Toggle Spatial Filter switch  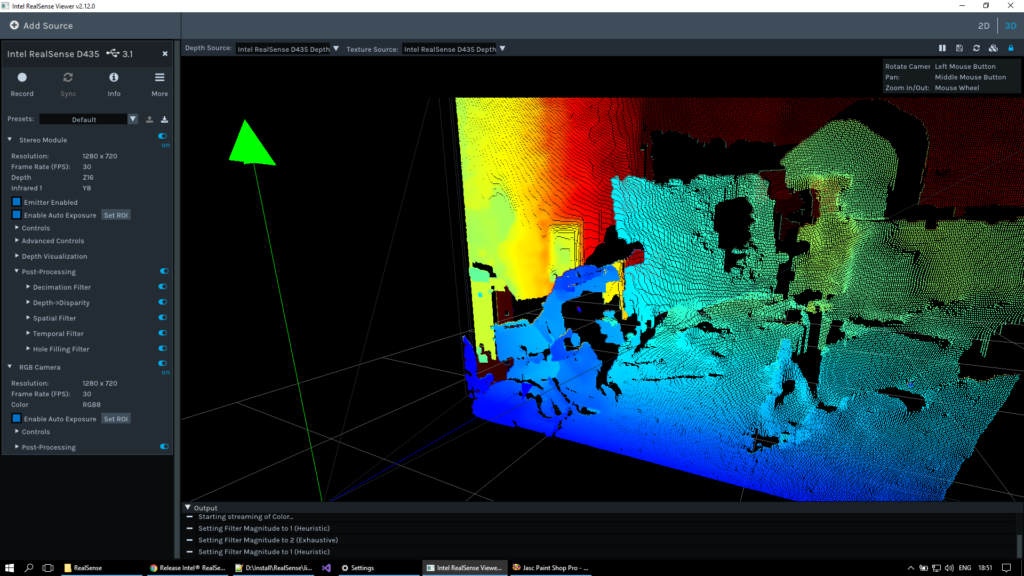pos(163,317)
